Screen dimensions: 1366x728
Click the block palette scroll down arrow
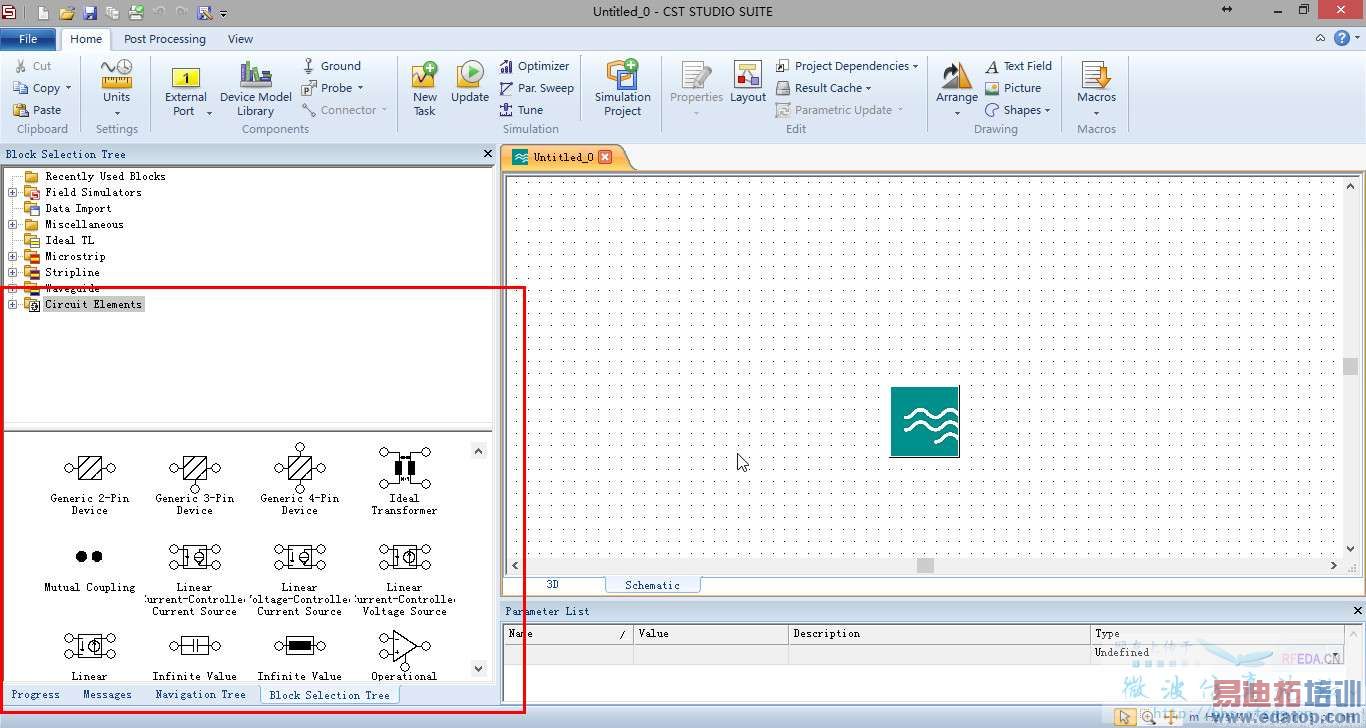coord(478,668)
